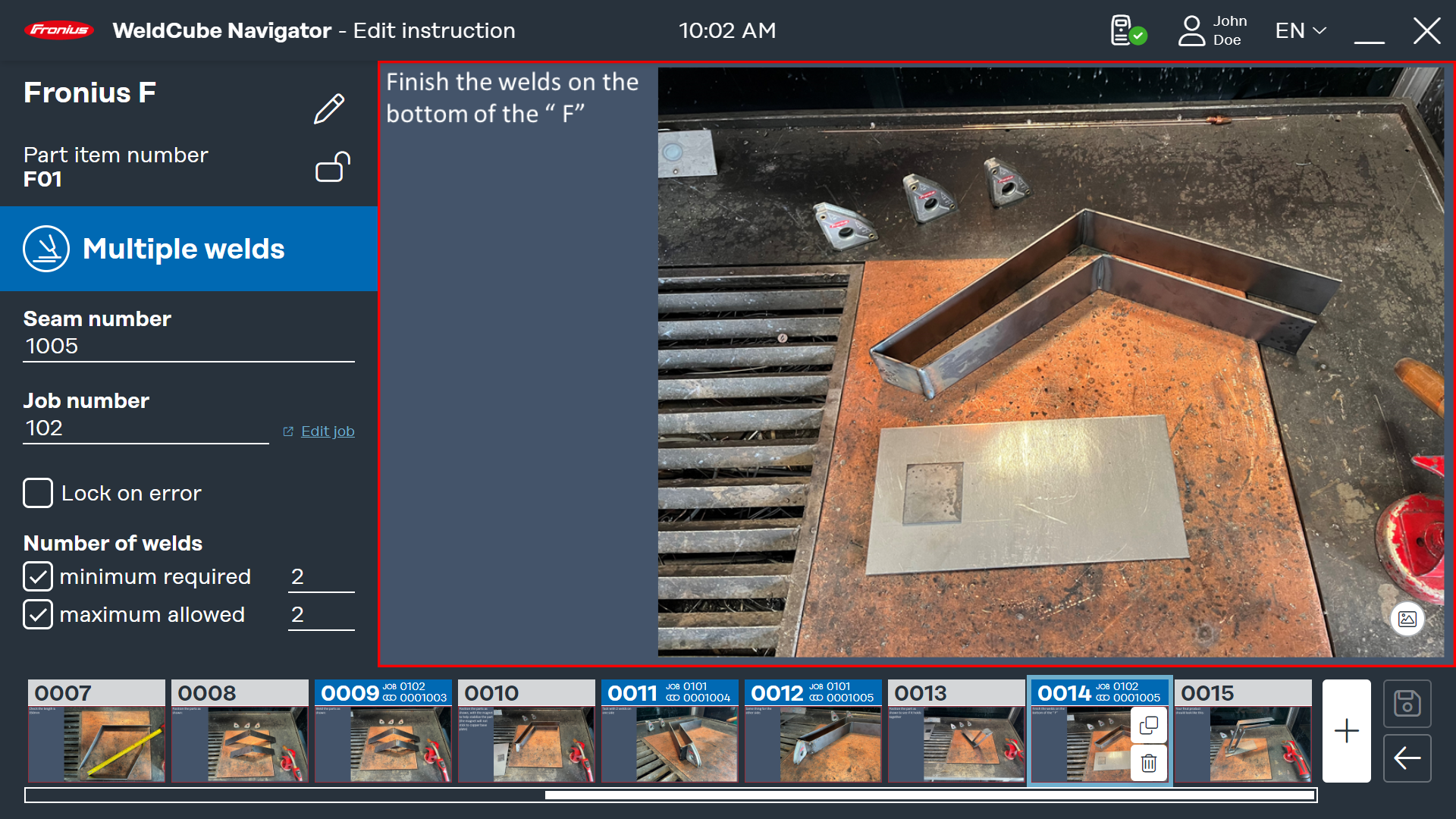
Task: Uncheck minimum required welds checkbox
Action: pos(38,576)
